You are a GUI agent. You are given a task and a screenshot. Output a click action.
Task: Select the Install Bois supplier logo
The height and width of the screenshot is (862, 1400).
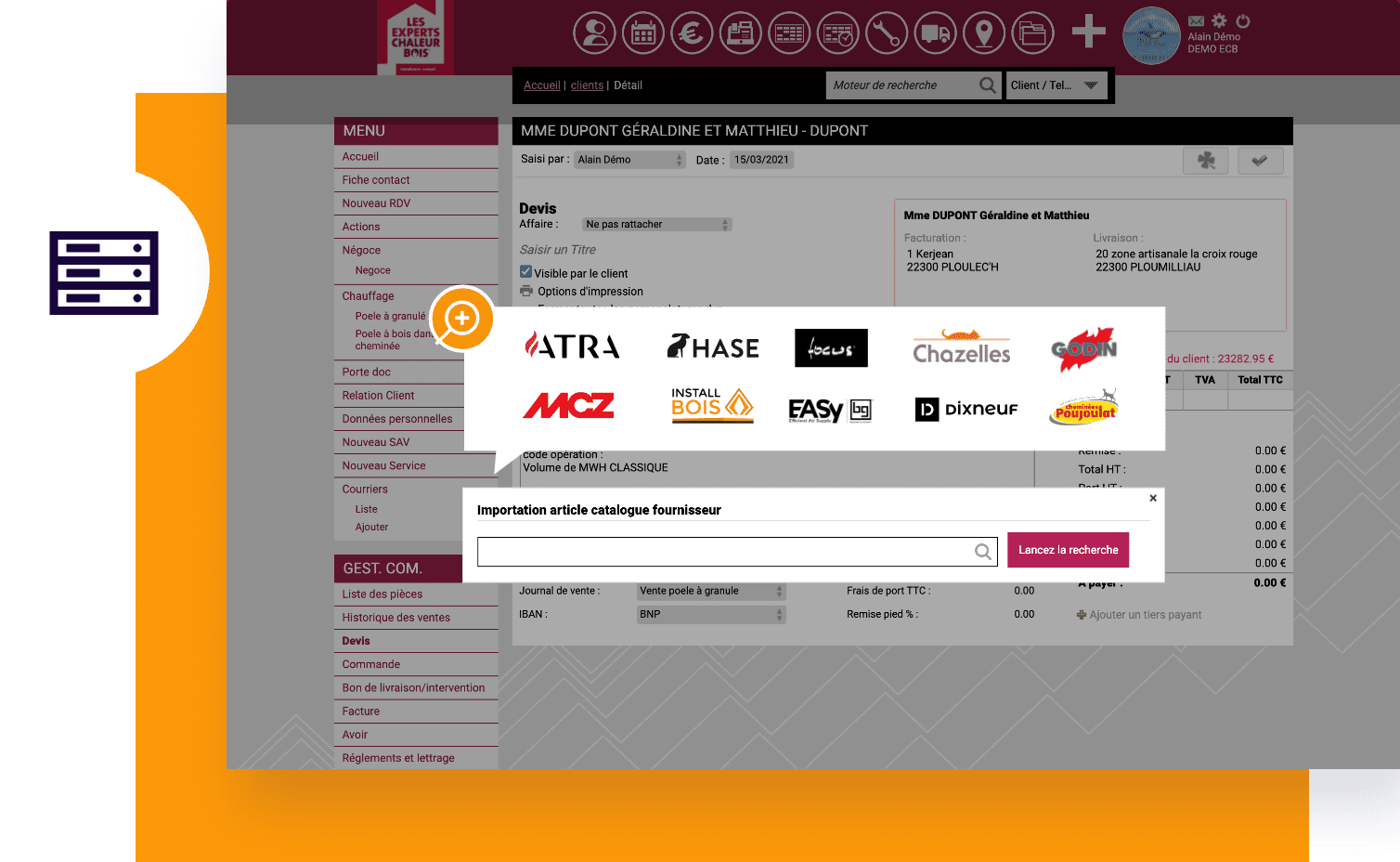(x=712, y=405)
